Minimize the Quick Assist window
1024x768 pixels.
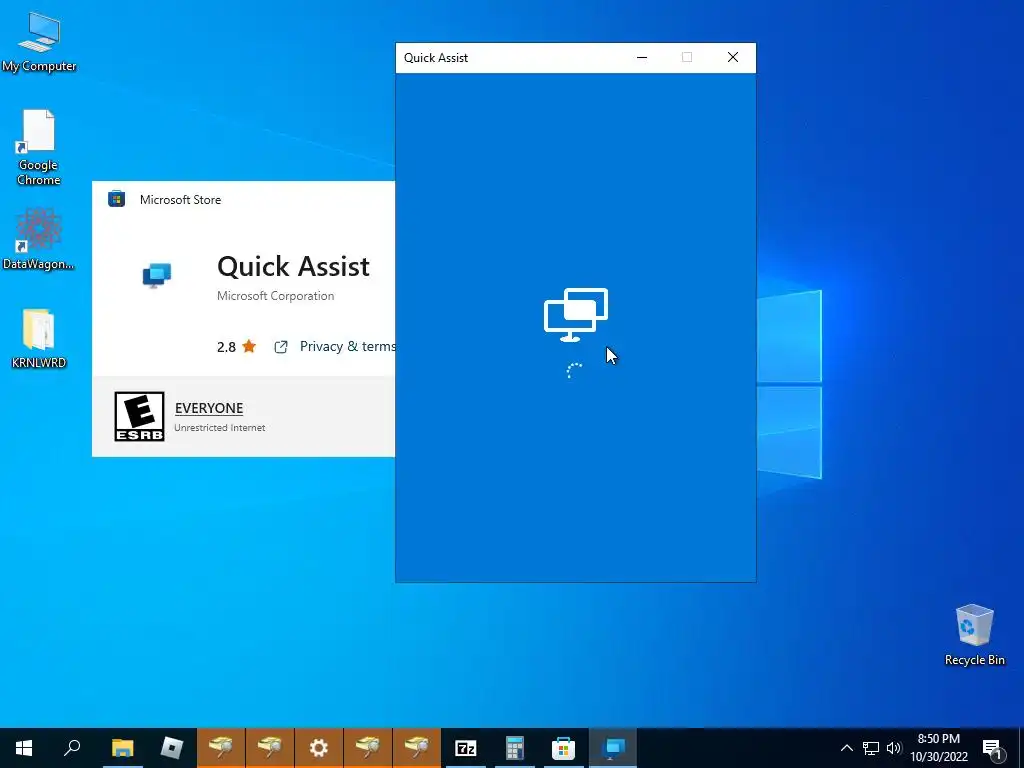(642, 57)
